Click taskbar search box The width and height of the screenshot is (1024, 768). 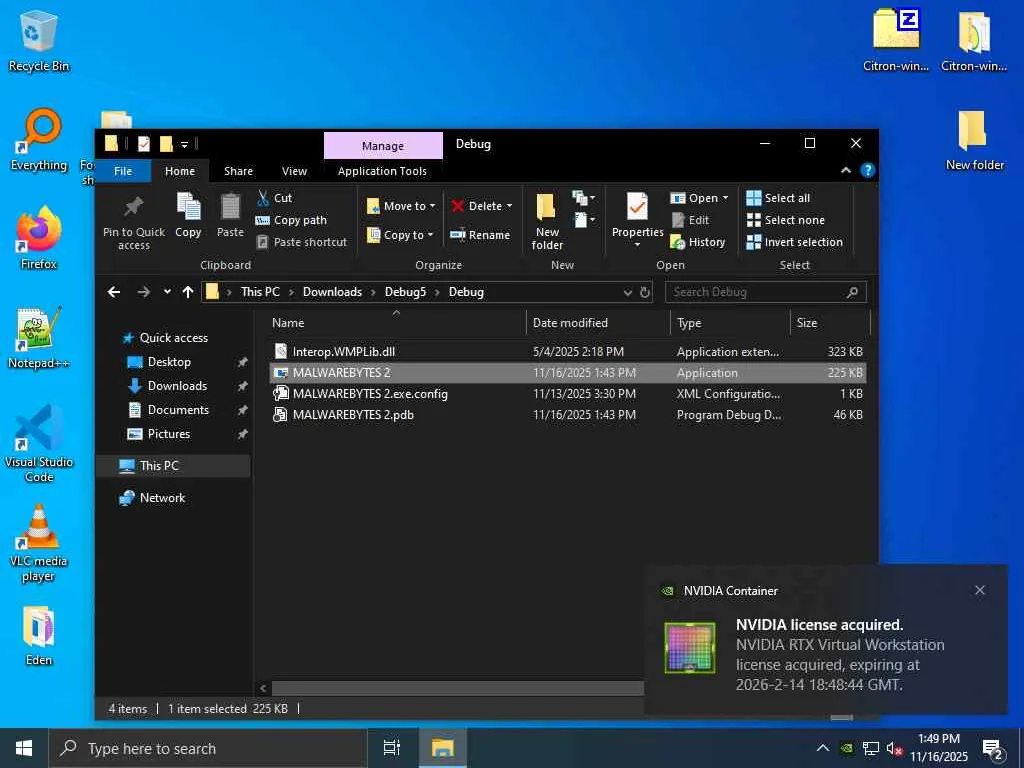point(208,748)
